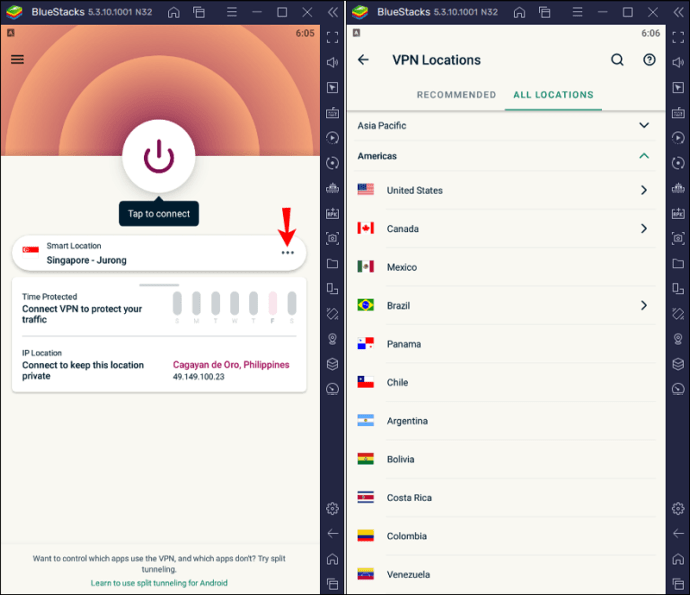
Task: Click Android back arrow in left sidebar
Action: pyautogui.click(x=332, y=534)
